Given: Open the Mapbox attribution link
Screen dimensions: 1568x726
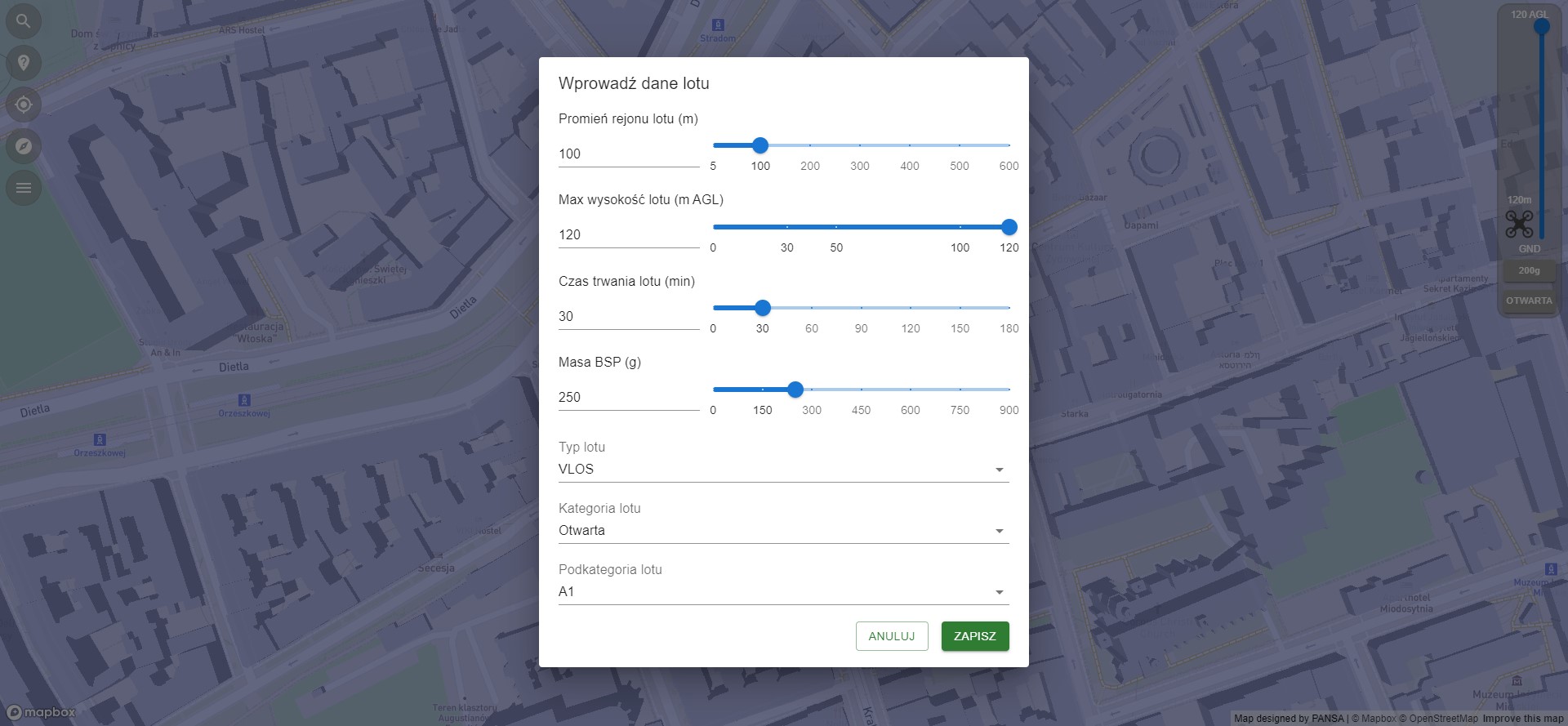Looking at the screenshot, I should (x=1374, y=719).
